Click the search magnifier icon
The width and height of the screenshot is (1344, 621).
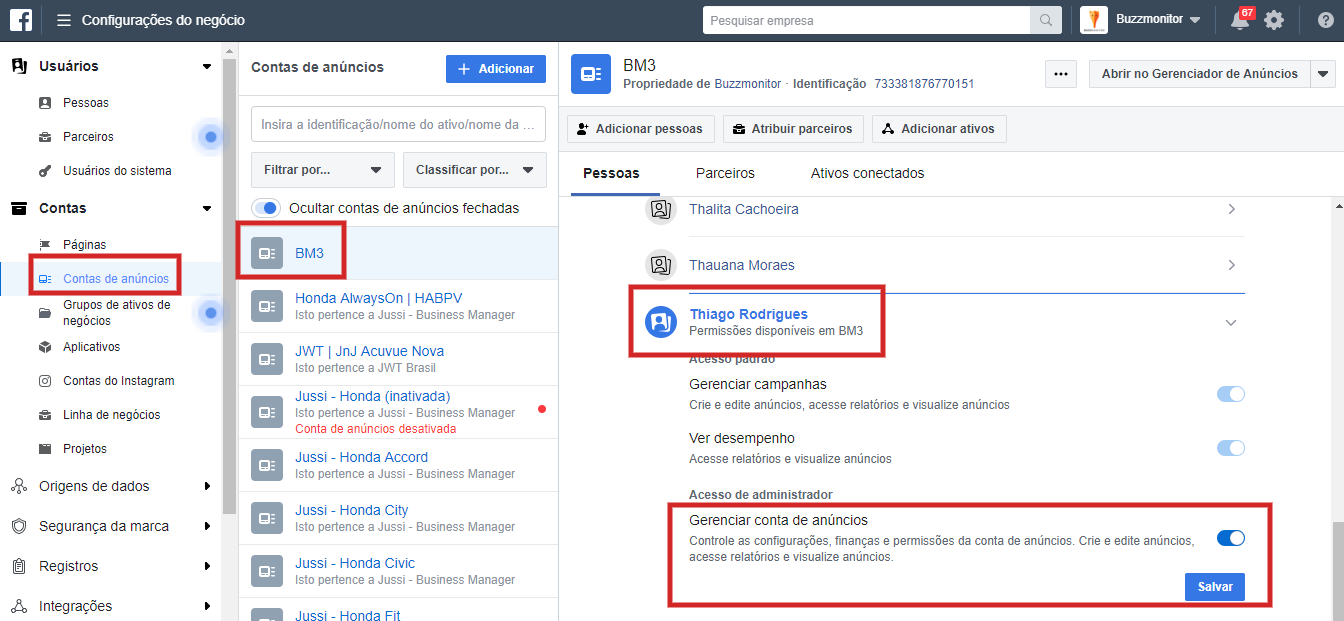coord(1045,20)
